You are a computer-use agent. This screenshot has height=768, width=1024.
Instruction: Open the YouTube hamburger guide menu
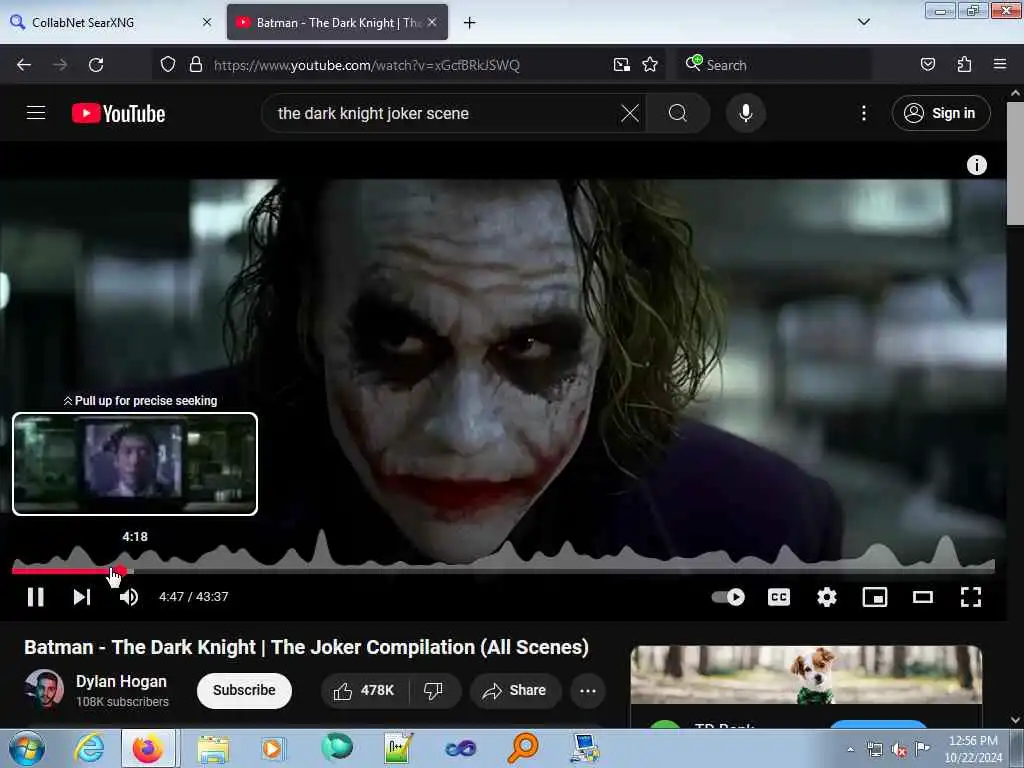[36, 113]
